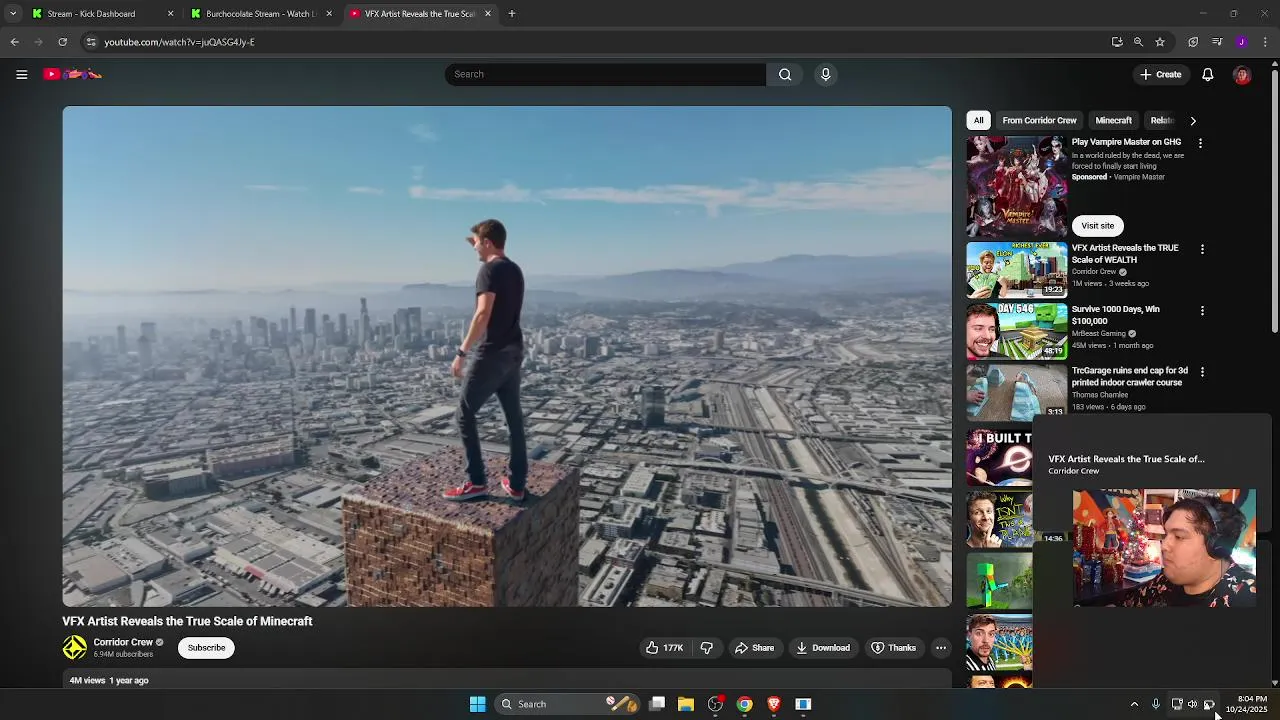Subscribe to Corridor Crew
Image resolution: width=1280 pixels, height=720 pixels.
207,648
